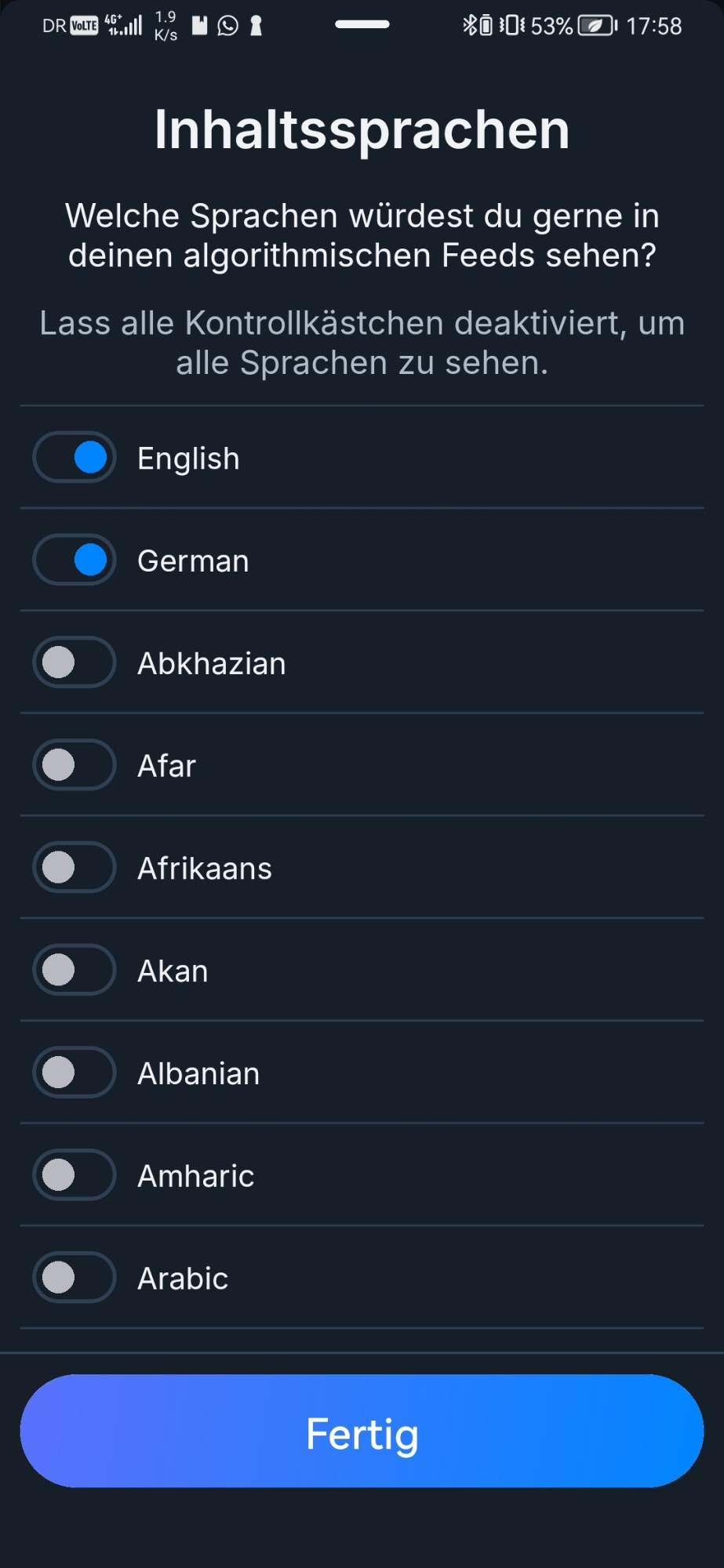
Task: Enable the Arabic language toggle
Action: point(75,1278)
